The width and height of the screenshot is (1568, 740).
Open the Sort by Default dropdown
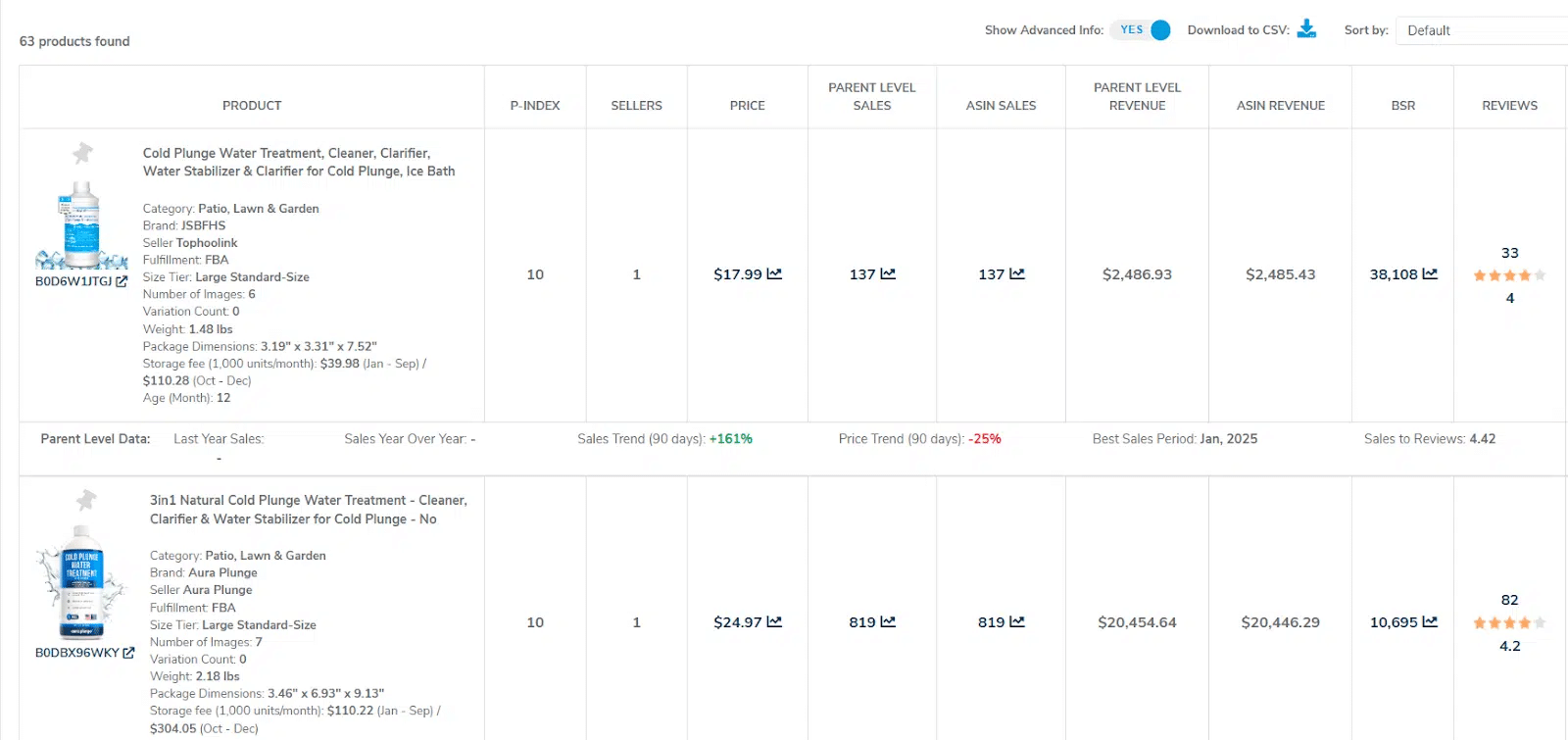pyautogui.click(x=1480, y=30)
